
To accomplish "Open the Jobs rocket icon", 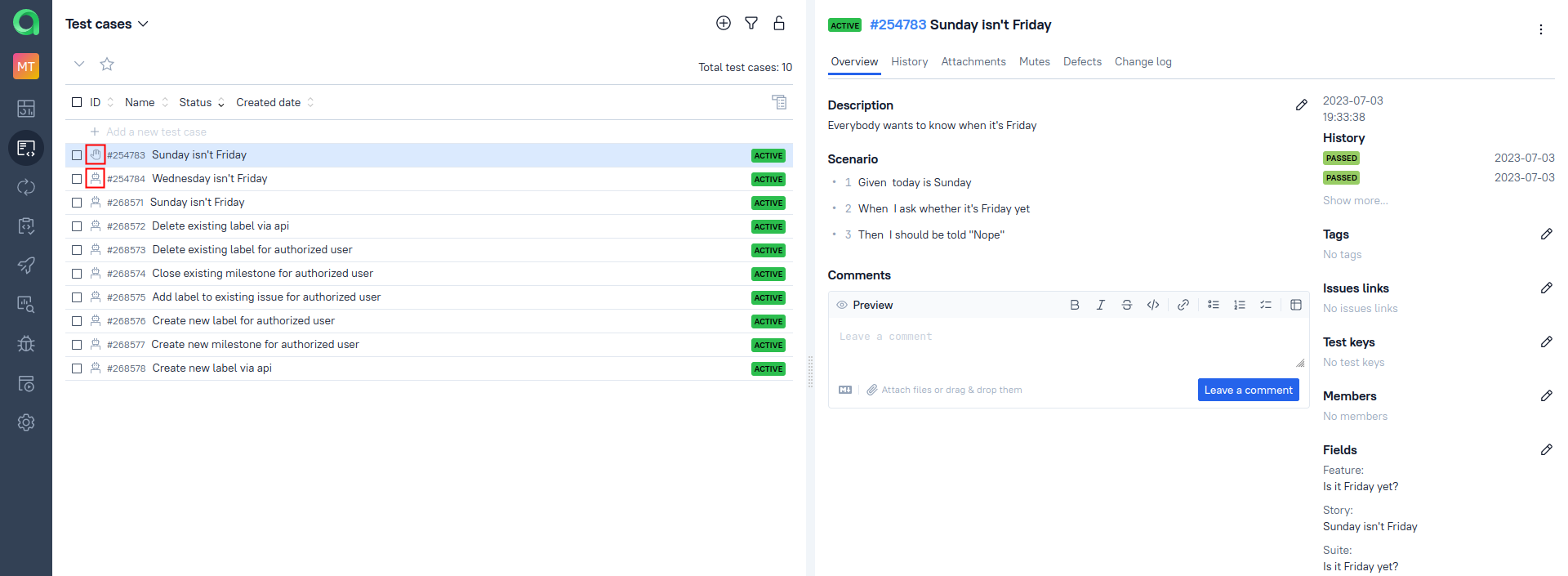I will pyautogui.click(x=26, y=266).
